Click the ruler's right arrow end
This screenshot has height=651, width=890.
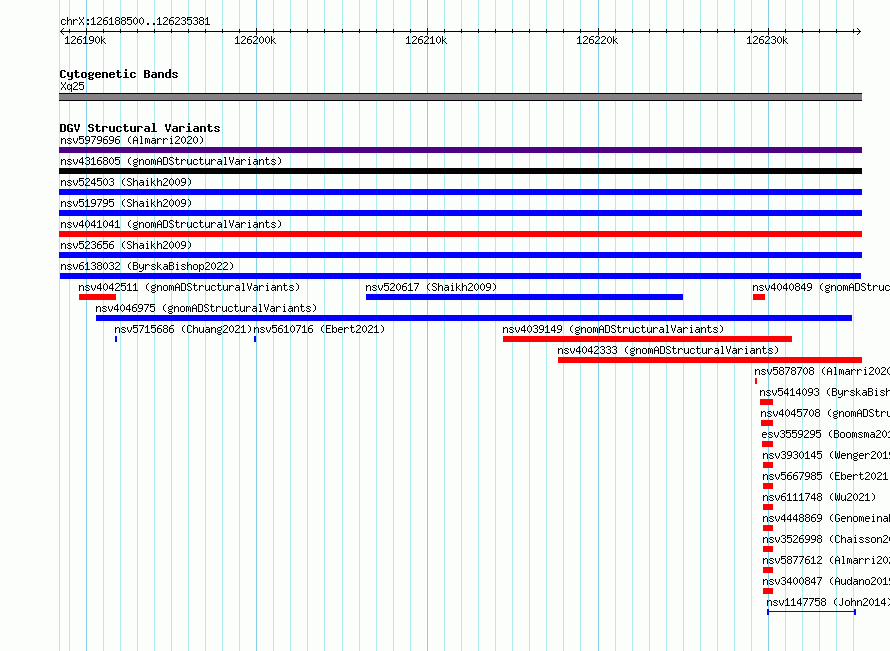tap(858, 32)
